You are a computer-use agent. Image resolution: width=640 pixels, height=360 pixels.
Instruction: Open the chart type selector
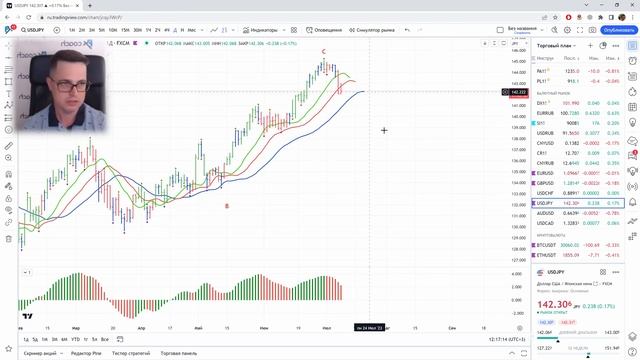(214, 30)
